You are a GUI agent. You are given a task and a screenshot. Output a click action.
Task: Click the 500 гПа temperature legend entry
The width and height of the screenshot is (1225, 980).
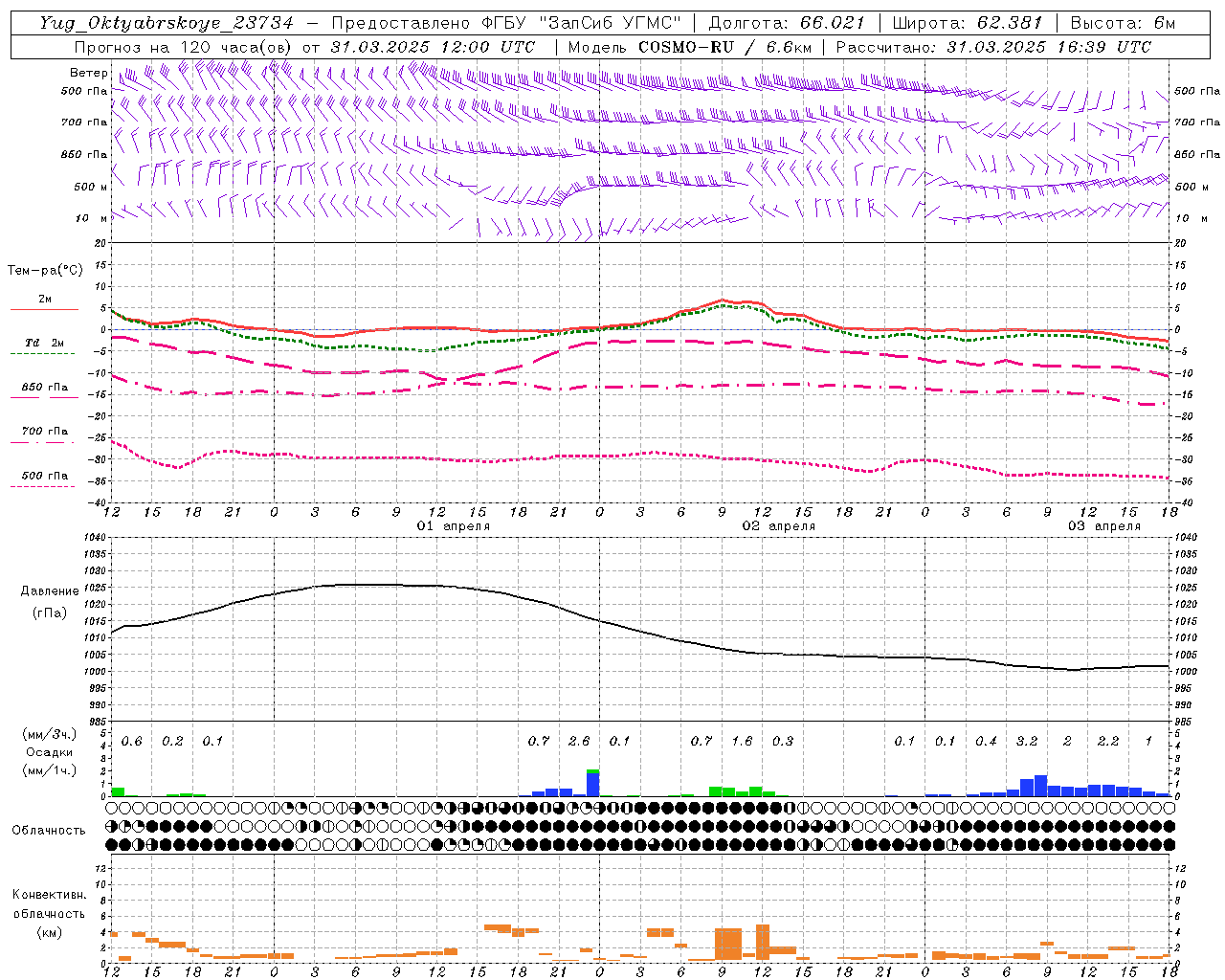(x=45, y=476)
